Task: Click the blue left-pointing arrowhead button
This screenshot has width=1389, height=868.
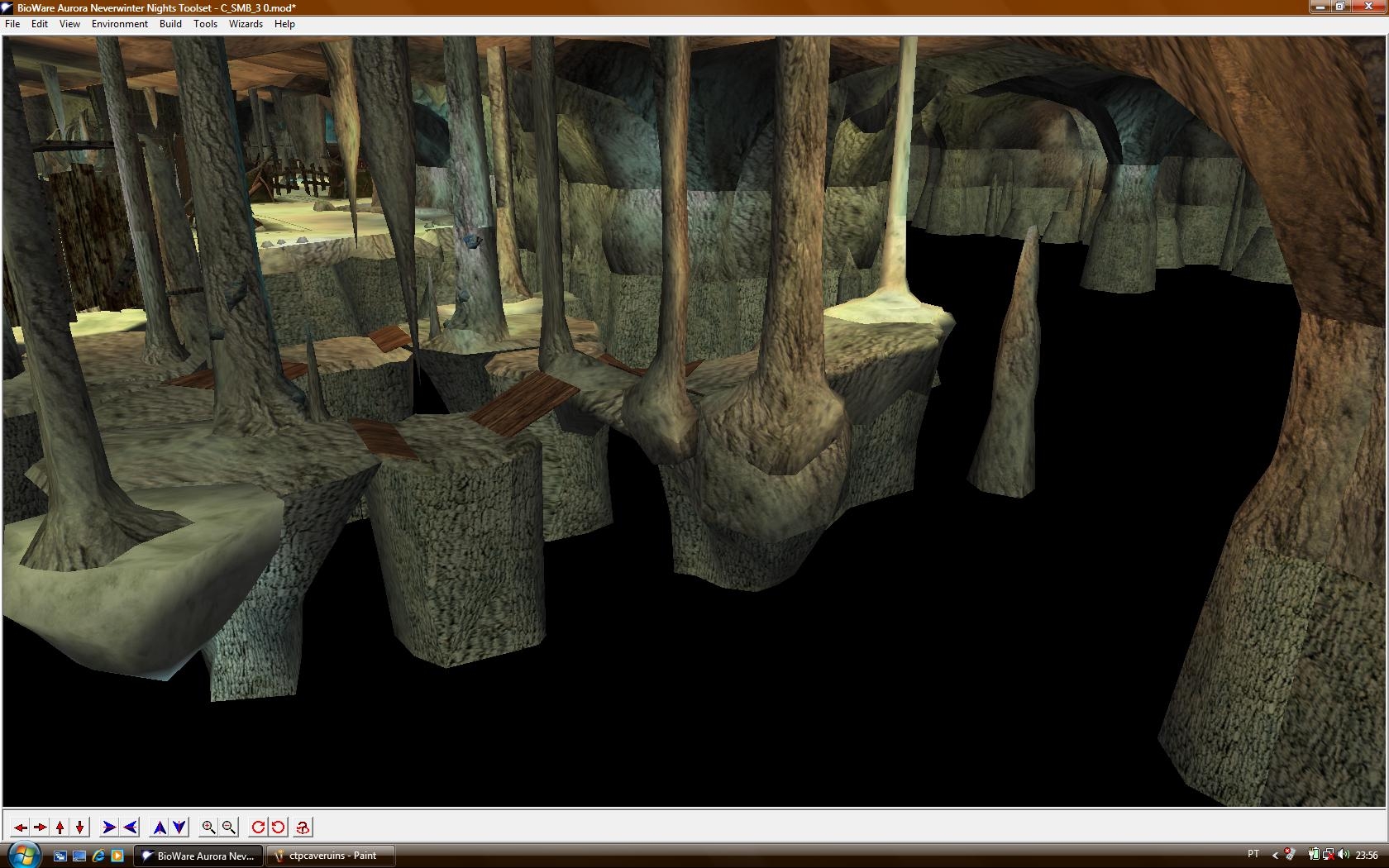Action: pos(130,827)
